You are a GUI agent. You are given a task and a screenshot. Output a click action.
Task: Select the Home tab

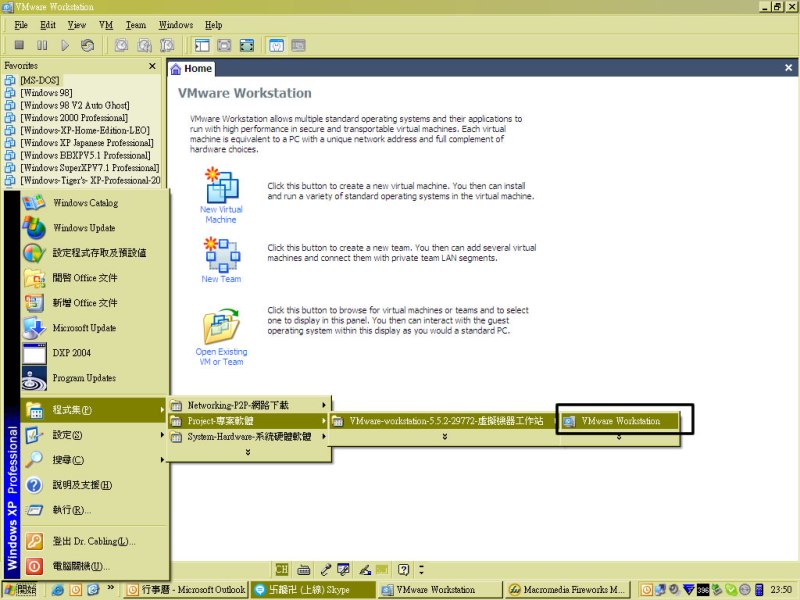191,68
